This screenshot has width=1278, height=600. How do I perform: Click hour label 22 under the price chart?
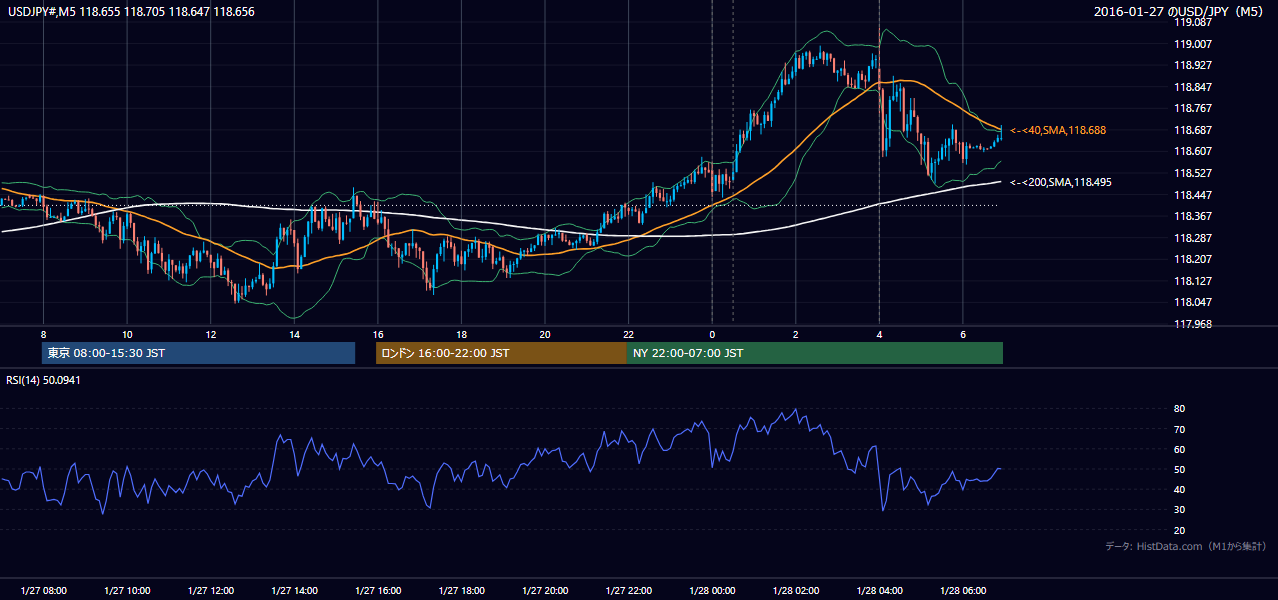[628, 334]
